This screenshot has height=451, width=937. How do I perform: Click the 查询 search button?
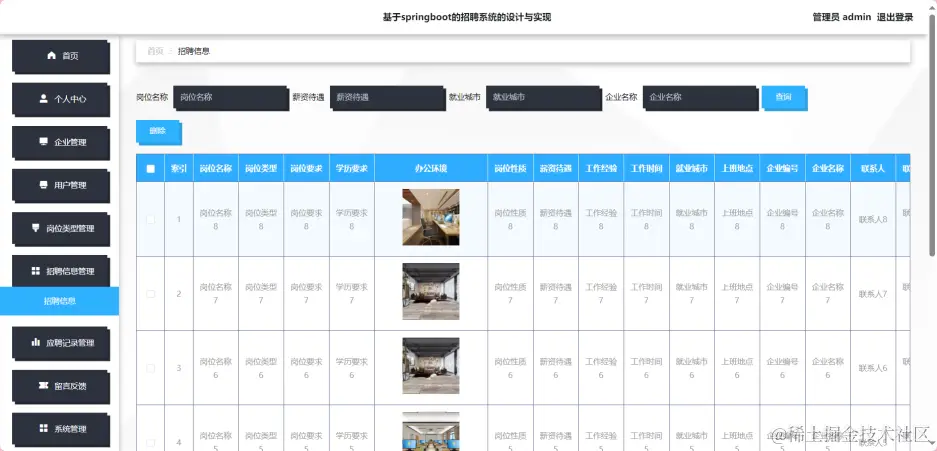pyautogui.click(x=785, y=98)
